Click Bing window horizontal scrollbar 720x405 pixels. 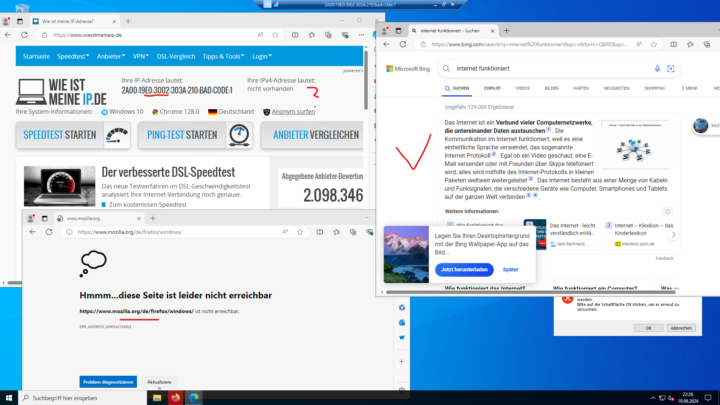[x=530, y=292]
